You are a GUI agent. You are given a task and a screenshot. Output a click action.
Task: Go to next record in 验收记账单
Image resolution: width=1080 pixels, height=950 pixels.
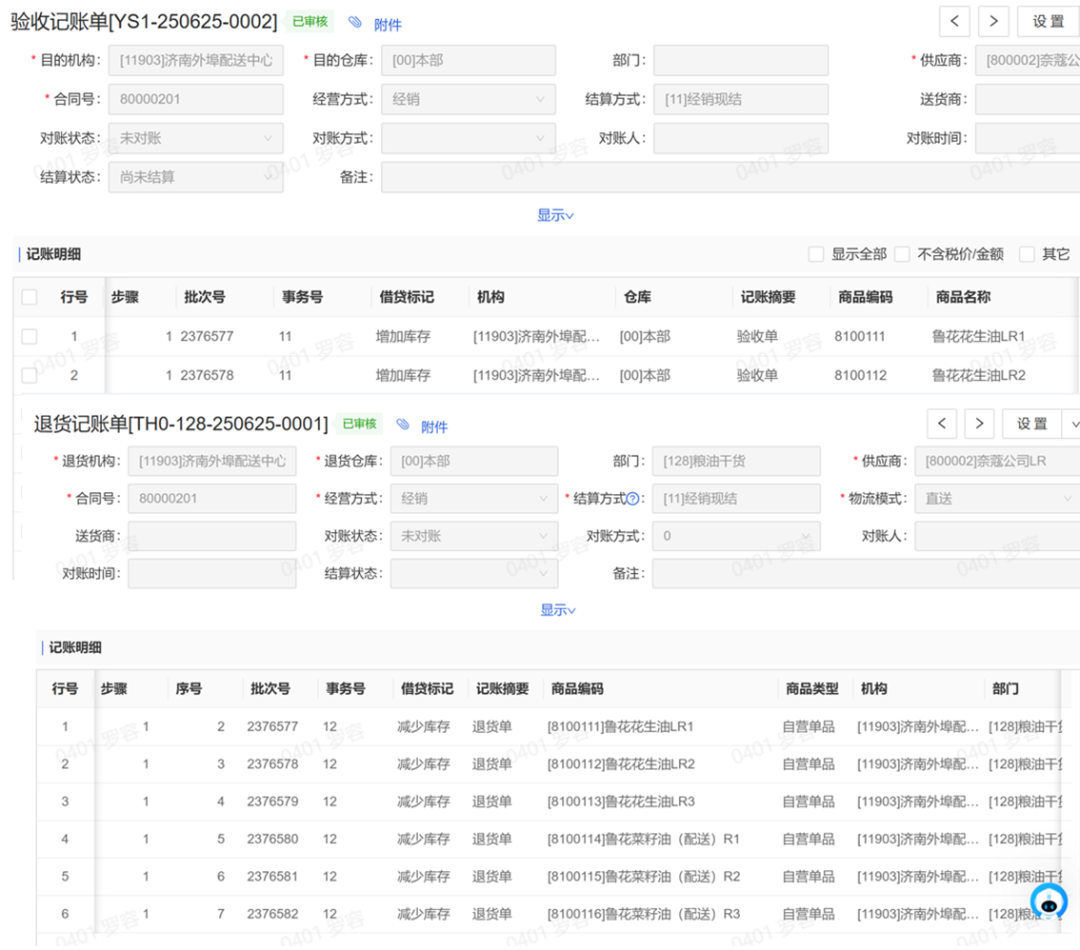click(993, 21)
